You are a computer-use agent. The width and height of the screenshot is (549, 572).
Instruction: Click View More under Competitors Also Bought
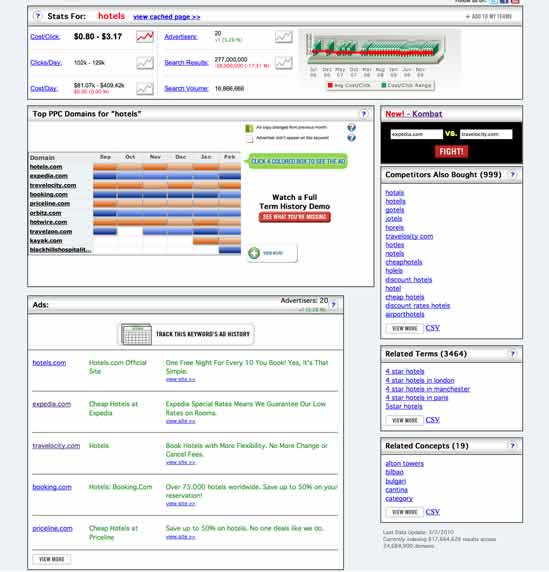[x=405, y=328]
